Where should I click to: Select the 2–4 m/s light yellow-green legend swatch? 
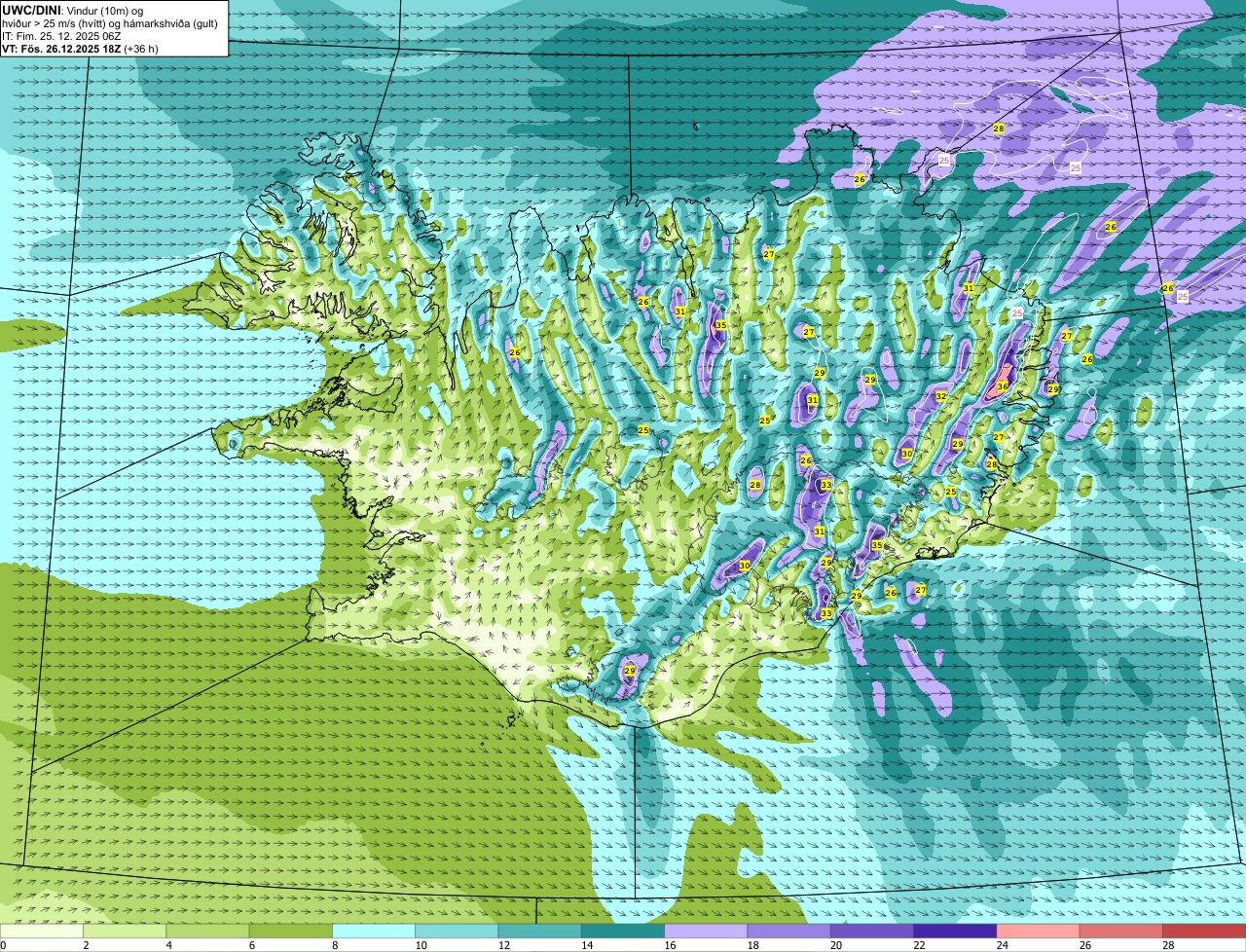click(x=125, y=931)
